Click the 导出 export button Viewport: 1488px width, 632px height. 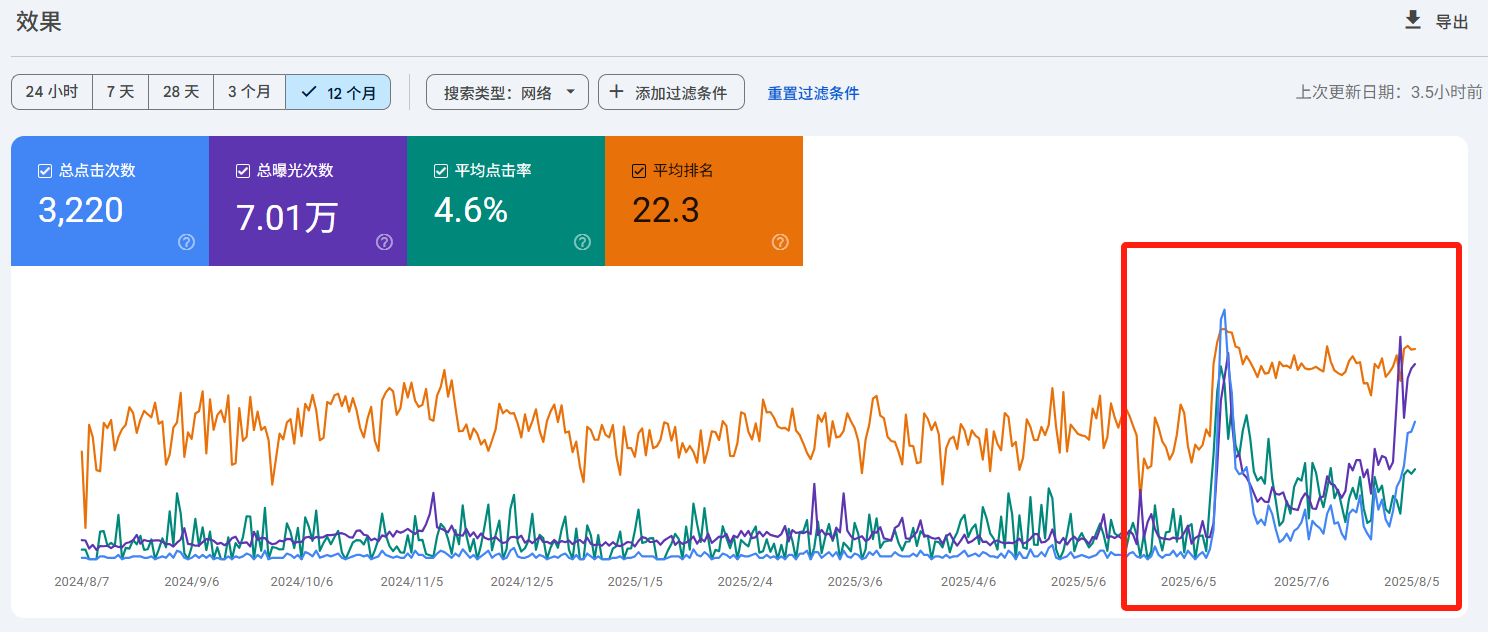pyautogui.click(x=1437, y=21)
